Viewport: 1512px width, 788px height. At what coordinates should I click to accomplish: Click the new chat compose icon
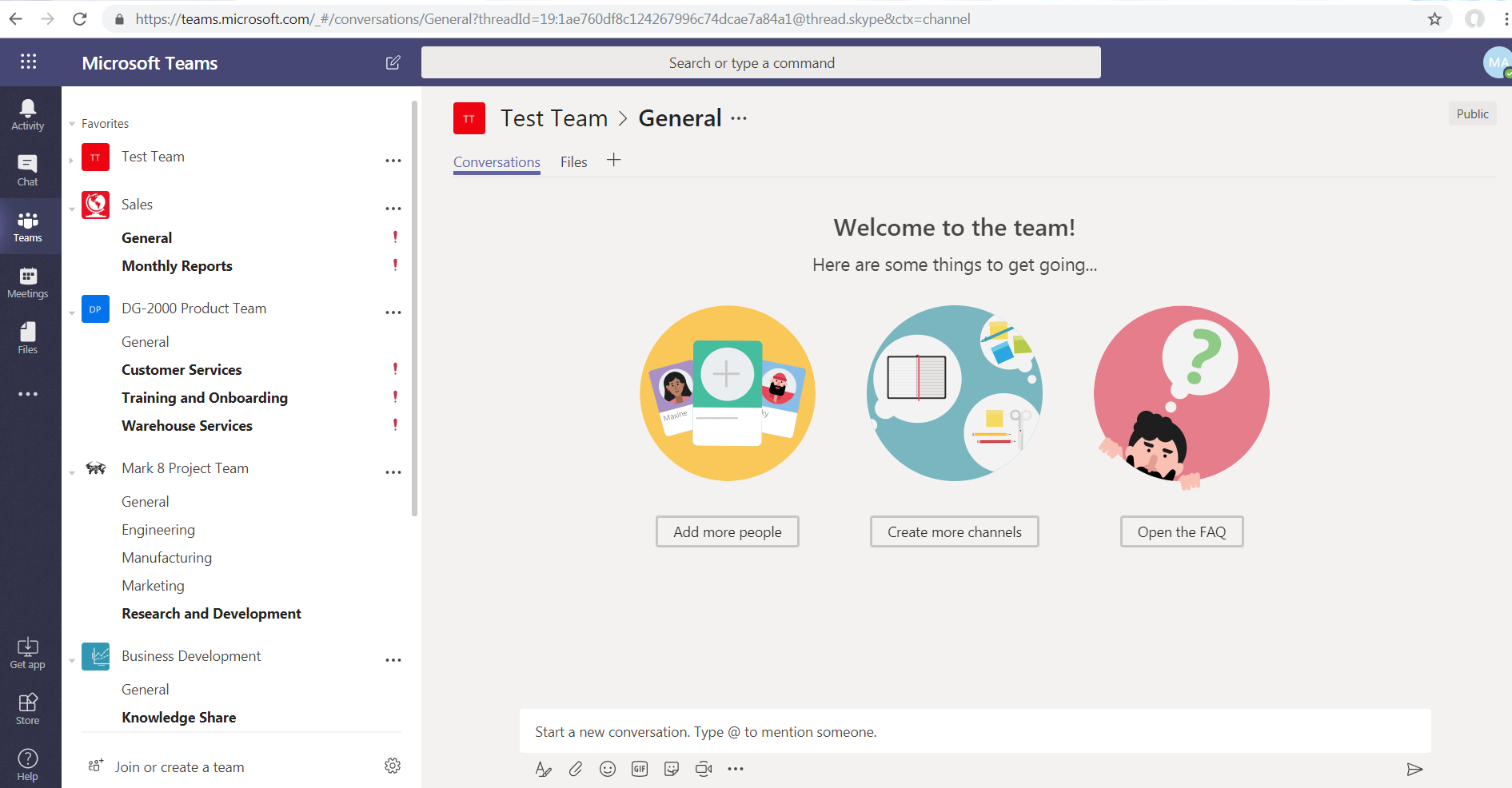[393, 62]
